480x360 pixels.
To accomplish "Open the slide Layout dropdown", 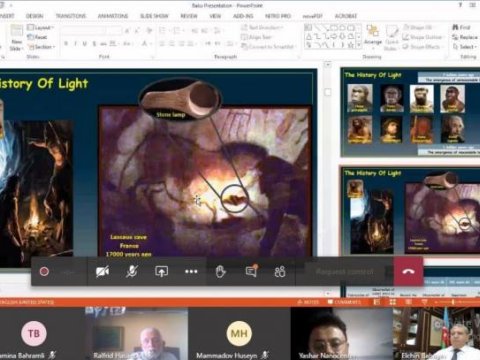I will [40, 27].
